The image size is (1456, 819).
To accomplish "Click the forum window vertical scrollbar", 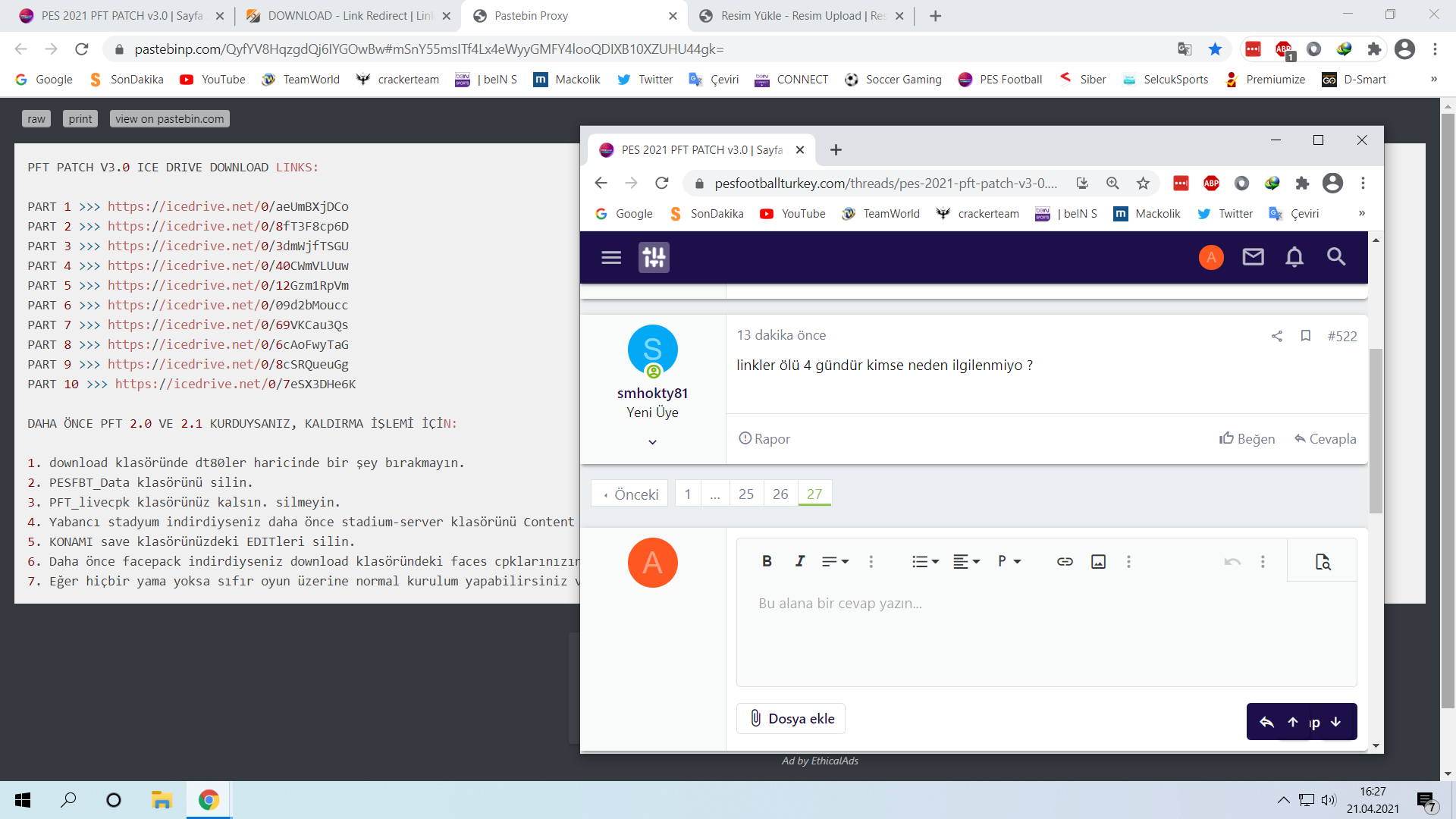I will tap(1376, 430).
